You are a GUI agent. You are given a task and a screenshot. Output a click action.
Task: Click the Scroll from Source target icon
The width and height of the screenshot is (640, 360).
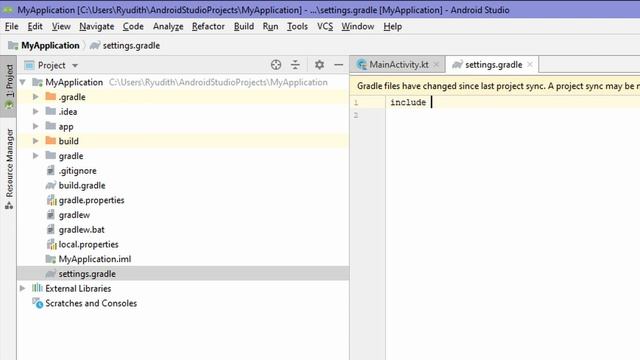[276, 65]
